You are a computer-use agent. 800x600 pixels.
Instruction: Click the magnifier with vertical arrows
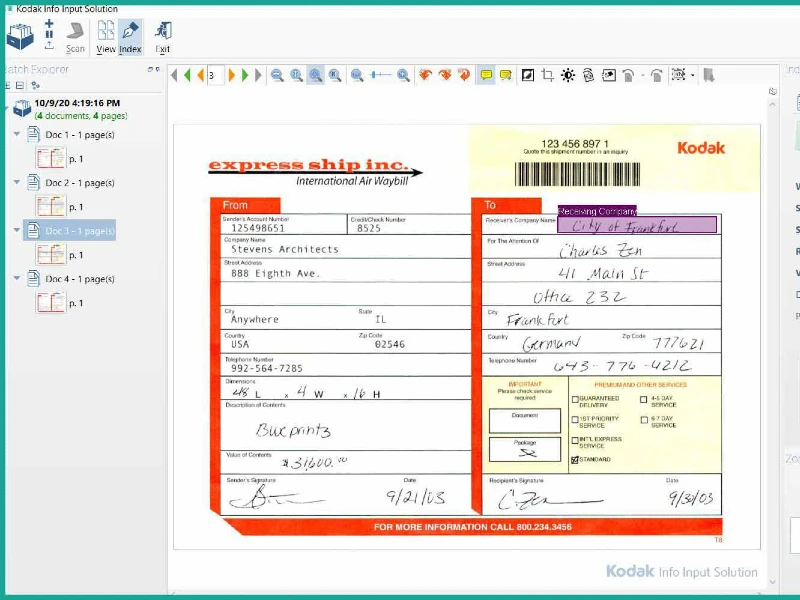click(296, 76)
